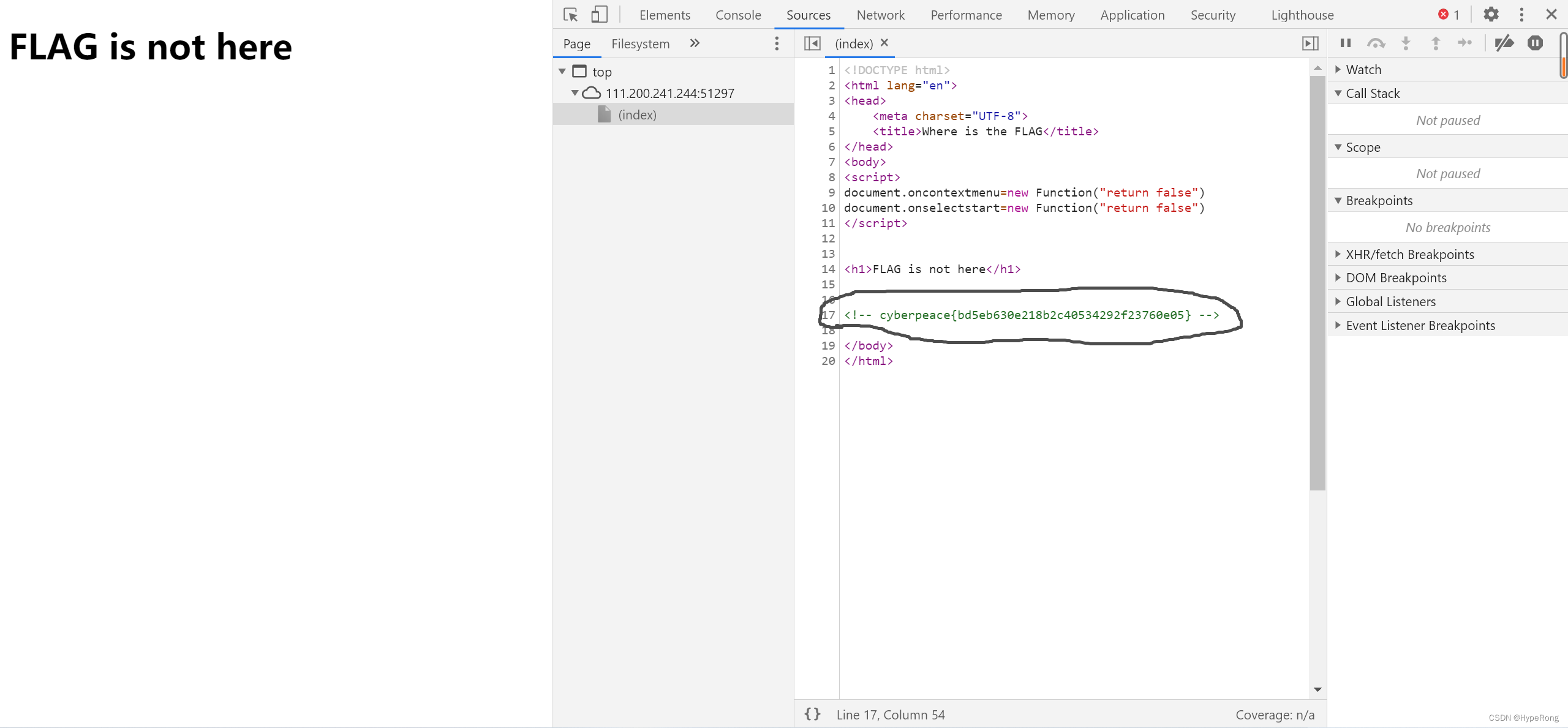Click the pause script execution icon
The height and width of the screenshot is (728, 1568).
click(1345, 43)
